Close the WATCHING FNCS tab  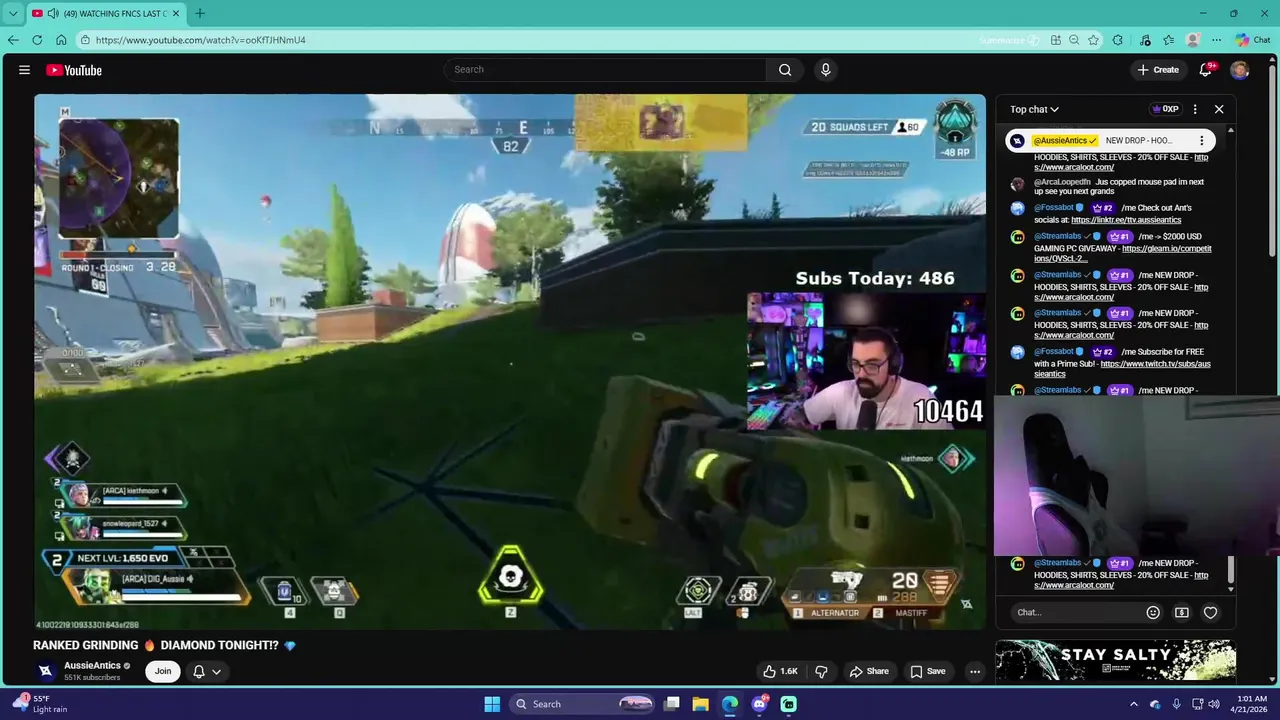coord(176,13)
